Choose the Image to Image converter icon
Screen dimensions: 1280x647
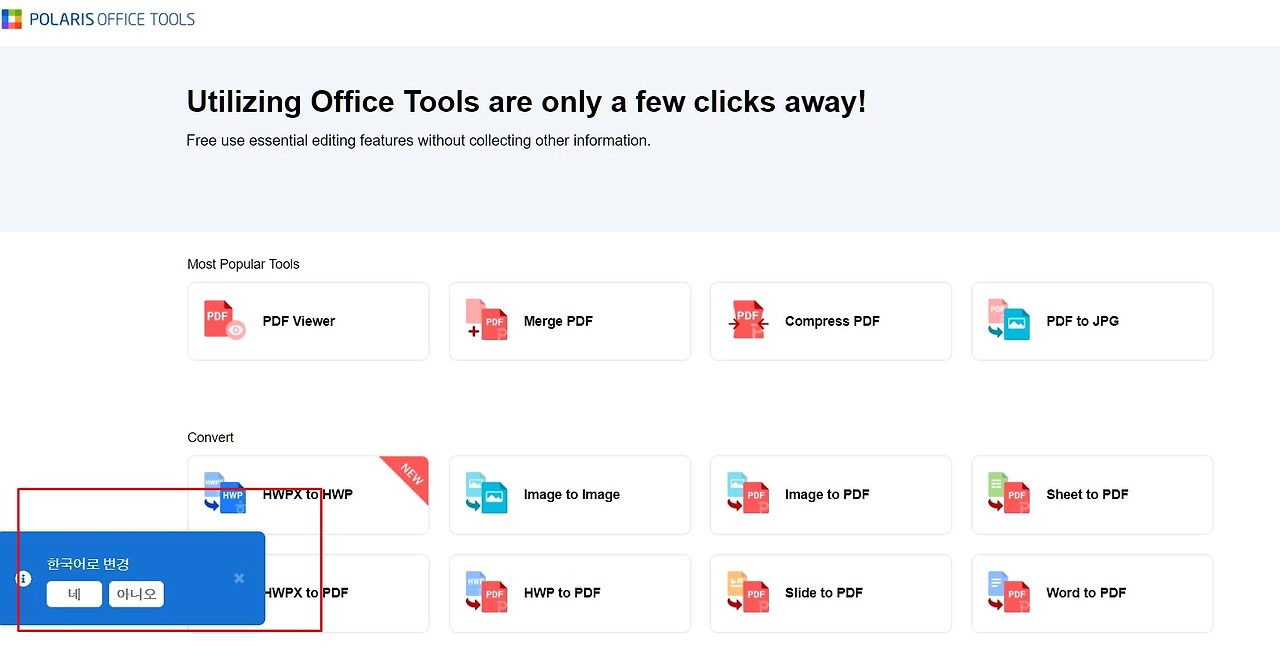486,493
